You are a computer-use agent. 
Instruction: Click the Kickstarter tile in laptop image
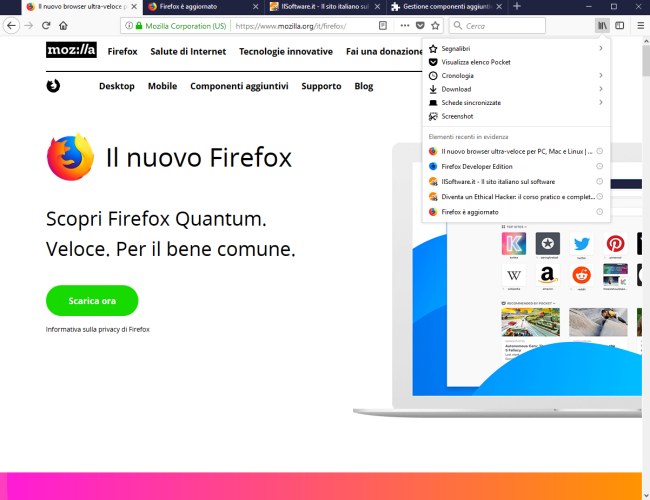coord(514,243)
